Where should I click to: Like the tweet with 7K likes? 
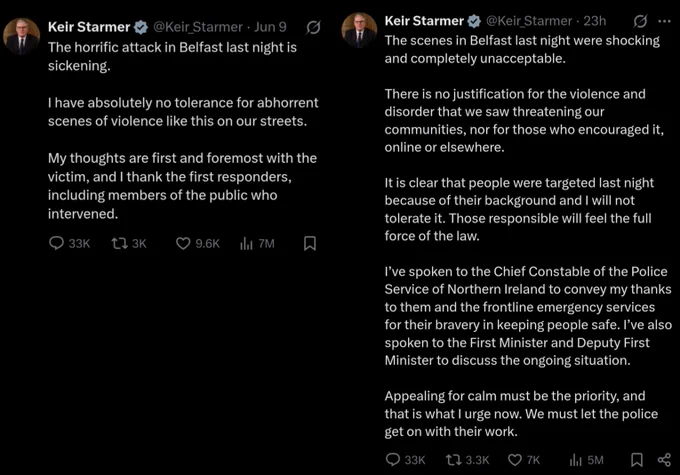click(524, 460)
